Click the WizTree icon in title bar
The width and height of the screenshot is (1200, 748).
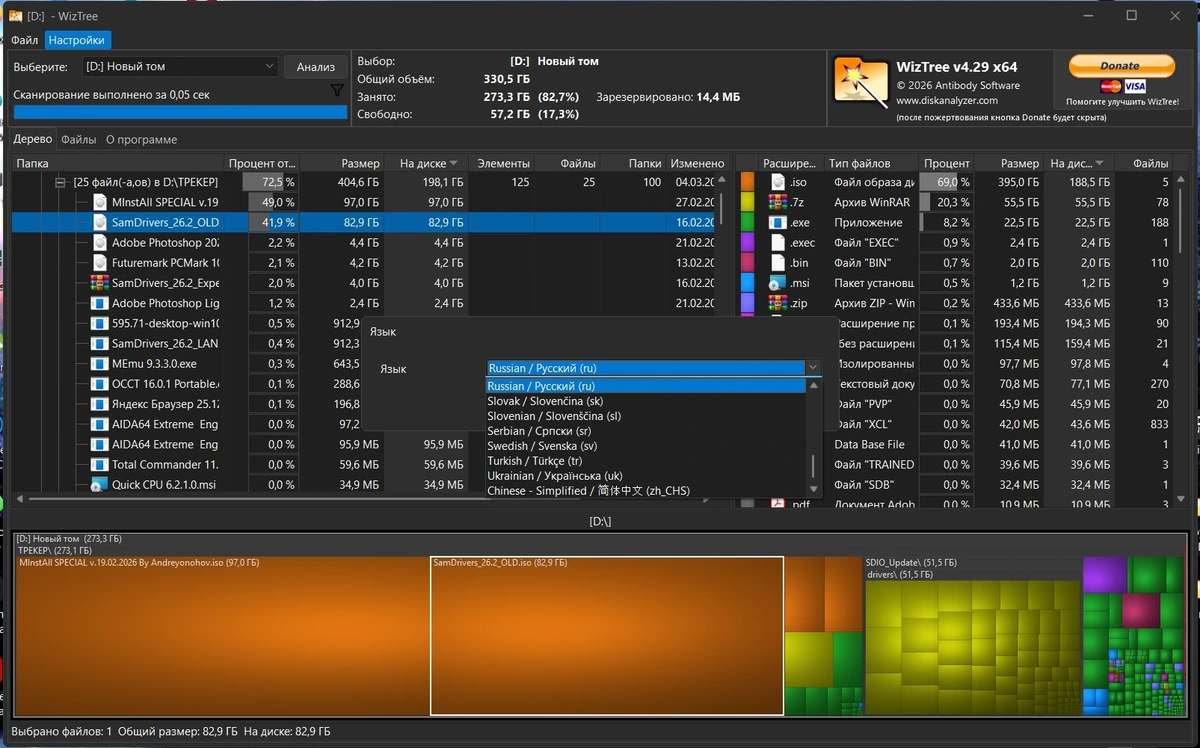(16, 15)
